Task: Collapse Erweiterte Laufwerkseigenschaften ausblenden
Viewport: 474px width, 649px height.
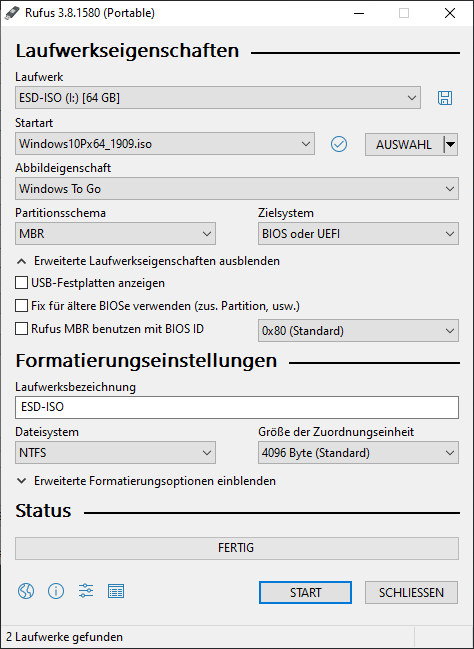Action: click(x=148, y=261)
